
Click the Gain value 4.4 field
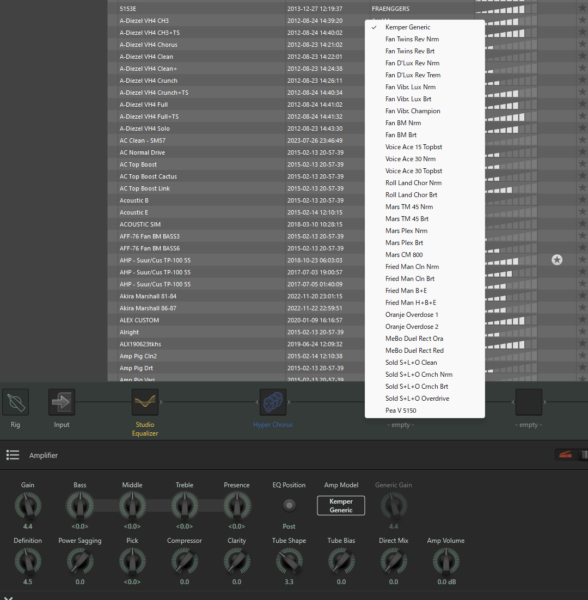click(28, 527)
